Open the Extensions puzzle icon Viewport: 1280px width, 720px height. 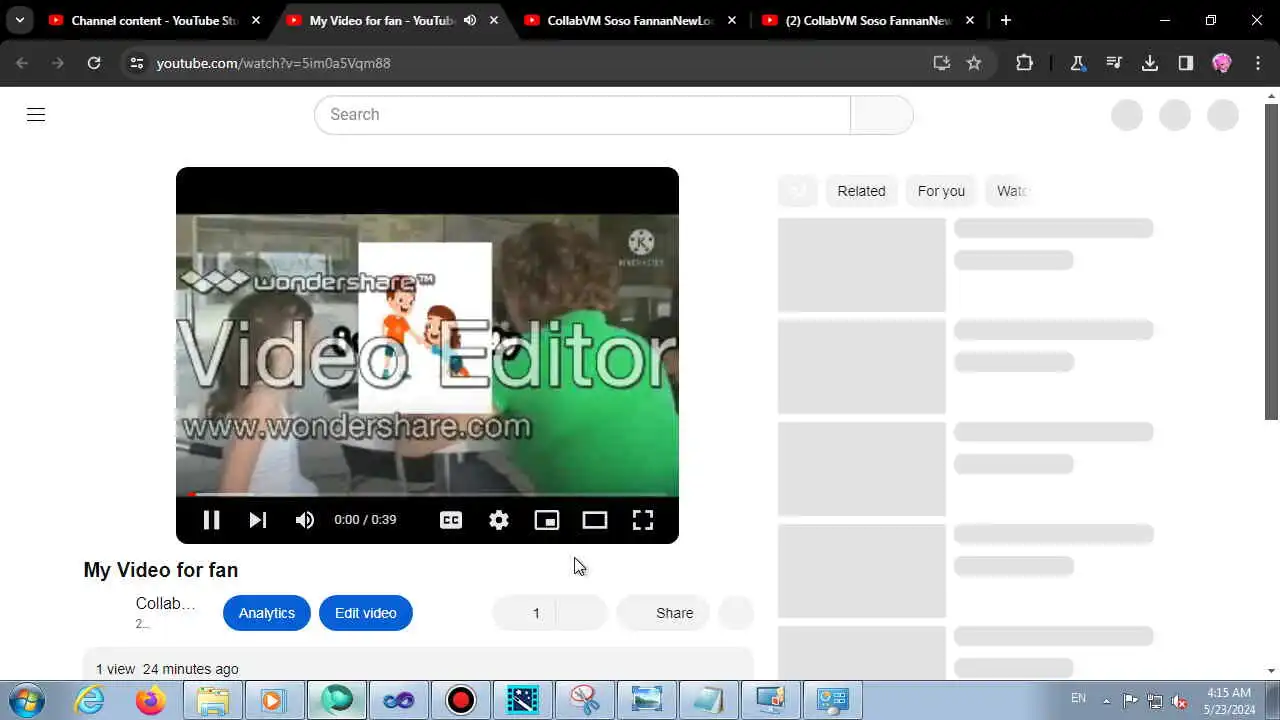[1024, 63]
